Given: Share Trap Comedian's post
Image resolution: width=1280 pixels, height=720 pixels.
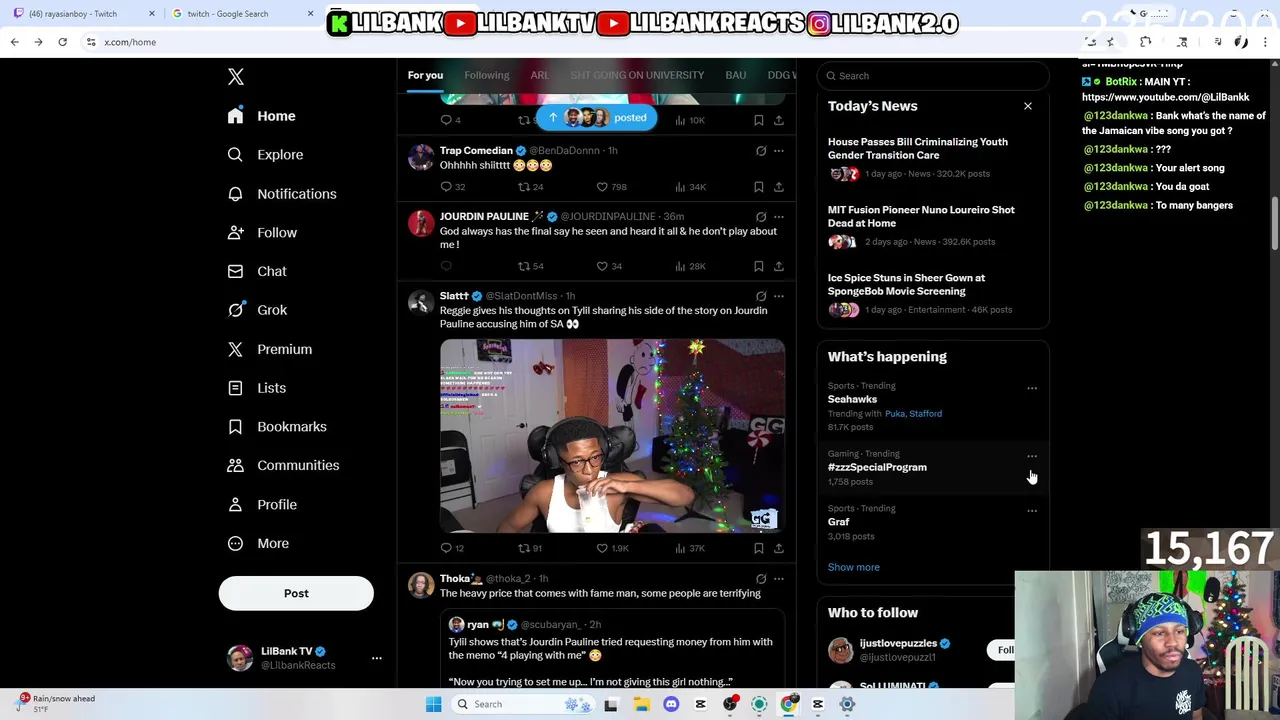Looking at the screenshot, I should click(779, 187).
